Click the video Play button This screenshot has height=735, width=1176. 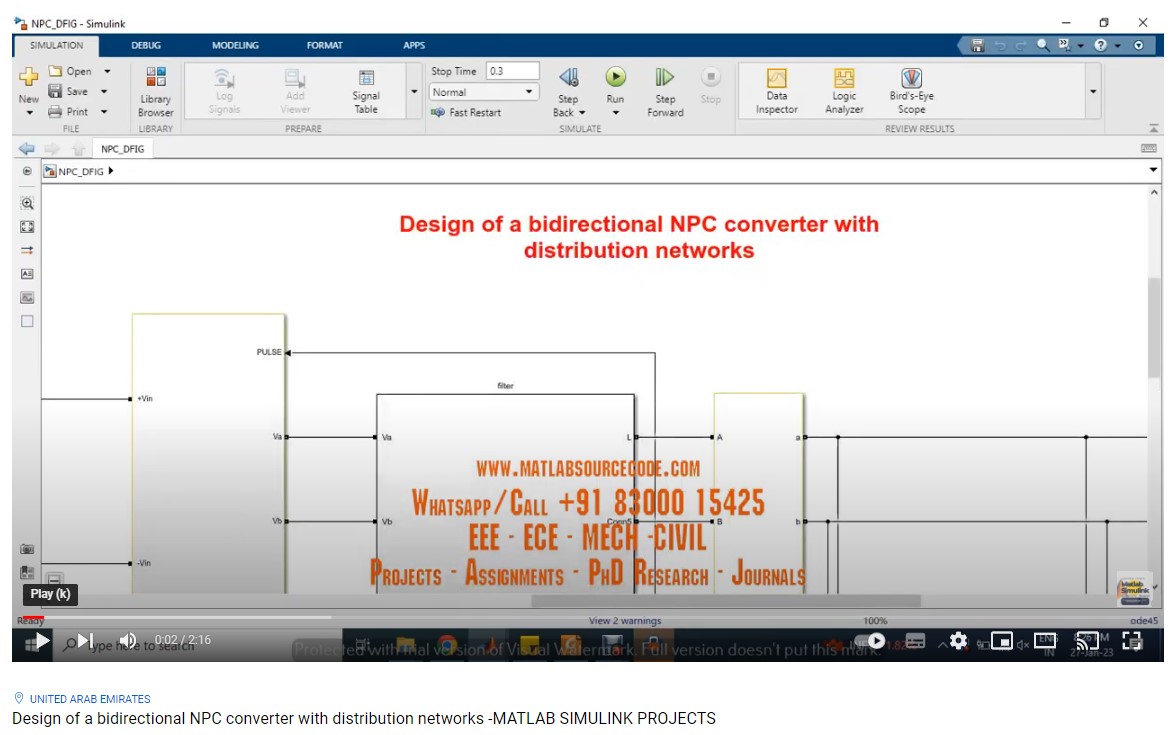click(x=42, y=640)
